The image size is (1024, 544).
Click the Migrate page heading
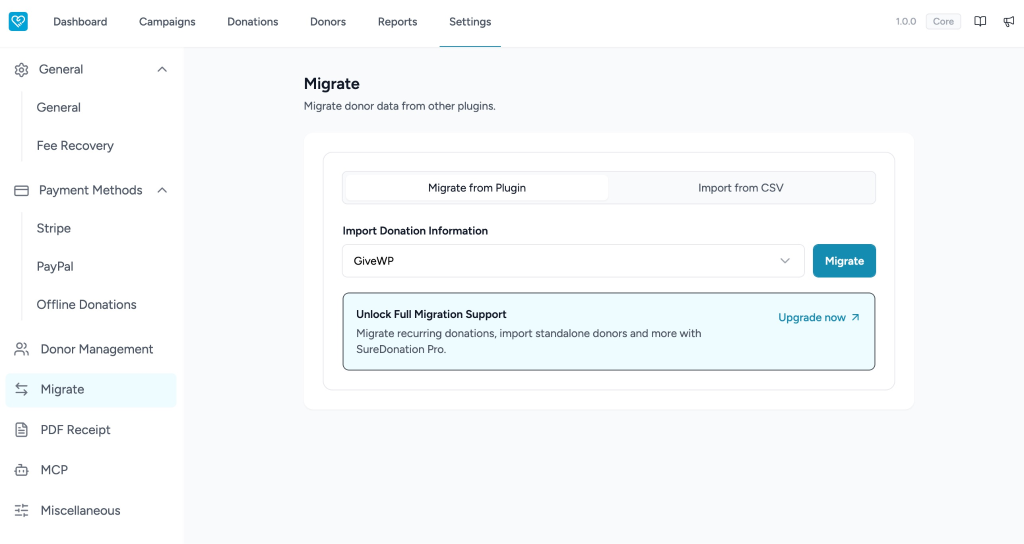coord(332,84)
